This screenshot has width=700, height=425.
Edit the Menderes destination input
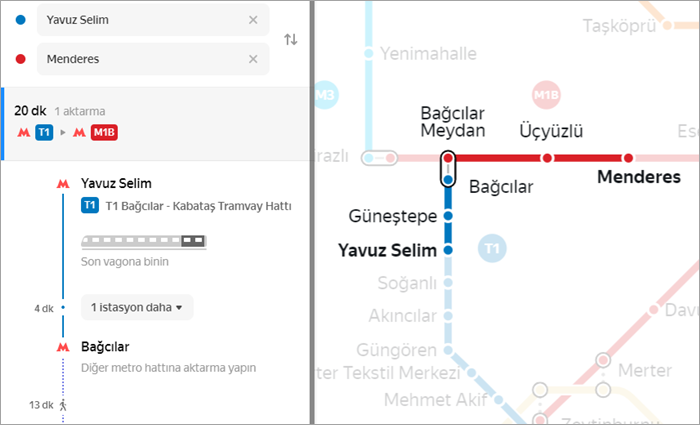tap(143, 59)
